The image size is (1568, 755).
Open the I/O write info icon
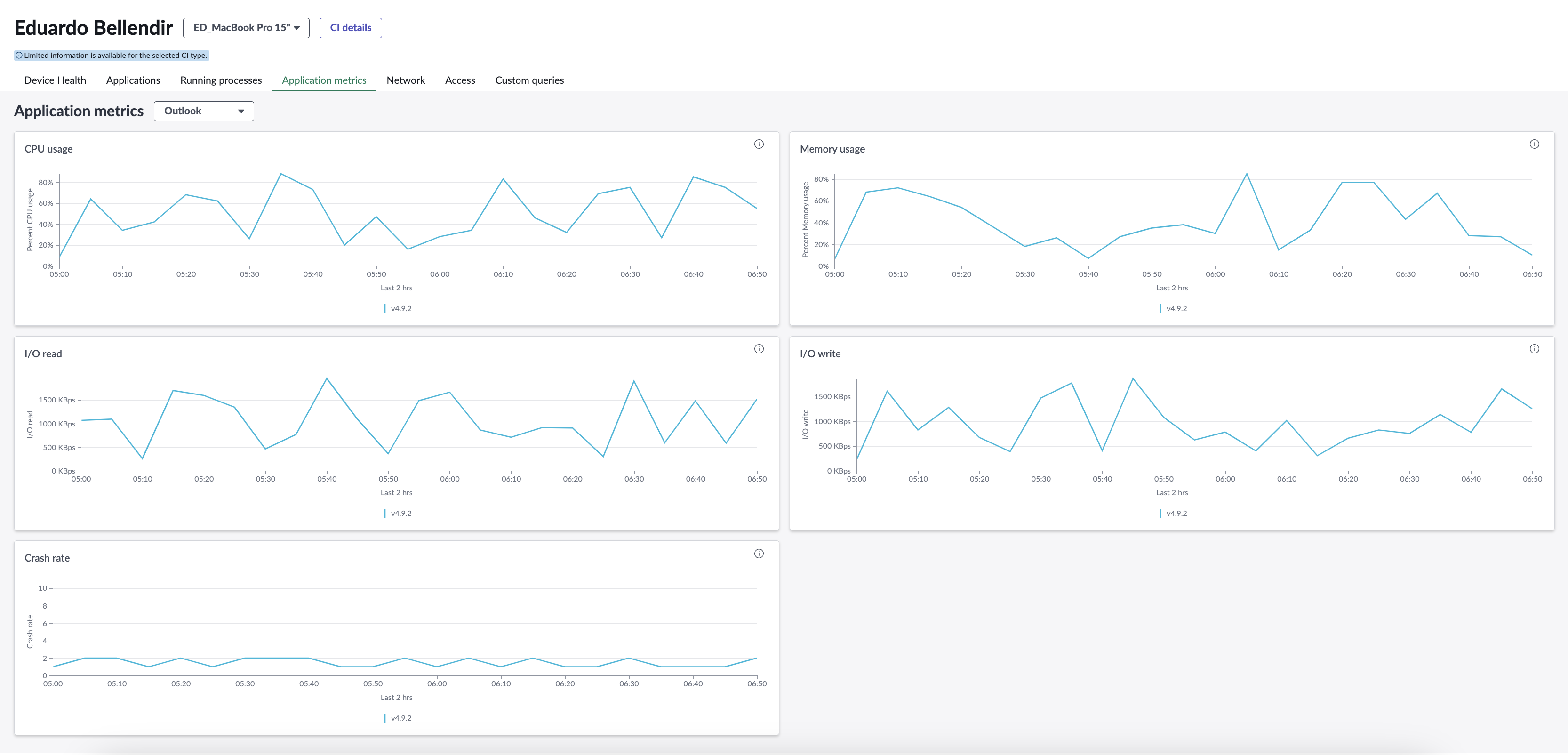[1535, 349]
